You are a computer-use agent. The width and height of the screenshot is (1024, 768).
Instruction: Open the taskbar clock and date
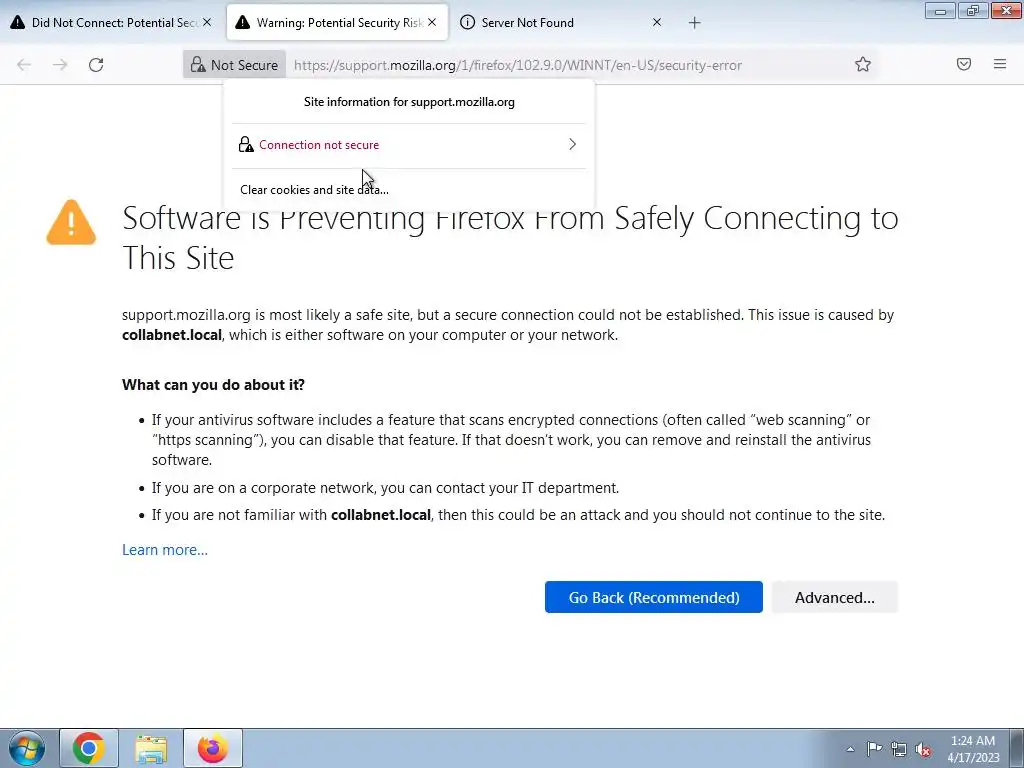(x=973, y=749)
